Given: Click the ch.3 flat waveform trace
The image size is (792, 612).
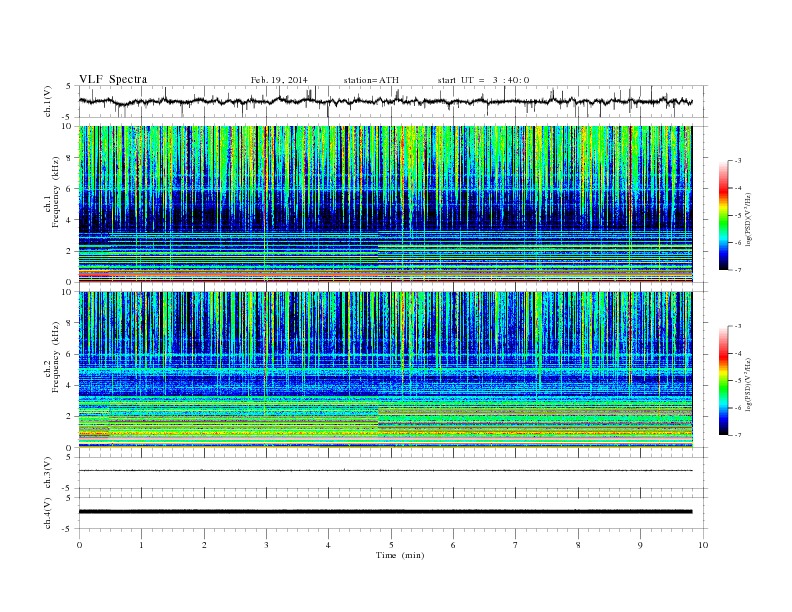Looking at the screenshot, I should pyautogui.click(x=386, y=471).
